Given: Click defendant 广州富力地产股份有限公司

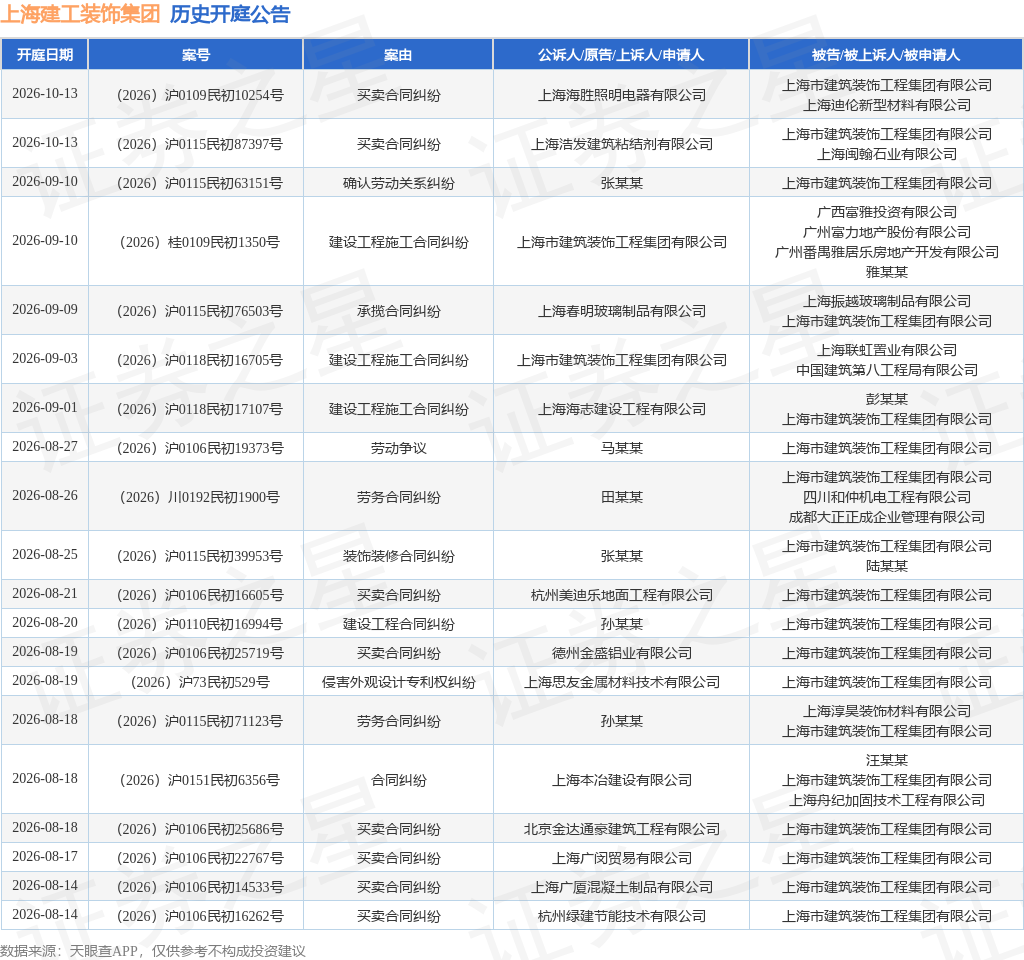Looking at the screenshot, I should click(x=887, y=232).
